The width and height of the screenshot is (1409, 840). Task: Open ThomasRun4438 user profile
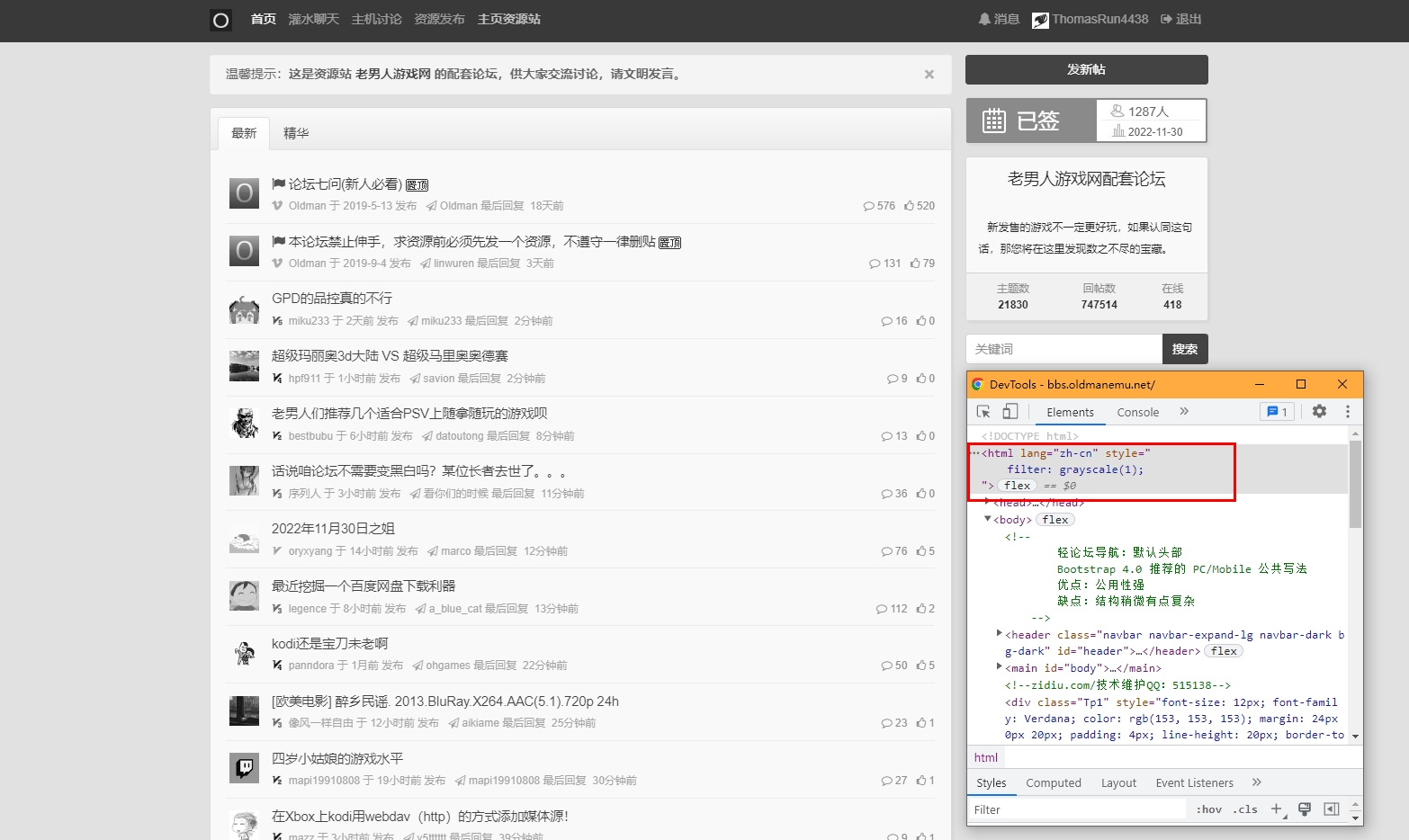1090,19
